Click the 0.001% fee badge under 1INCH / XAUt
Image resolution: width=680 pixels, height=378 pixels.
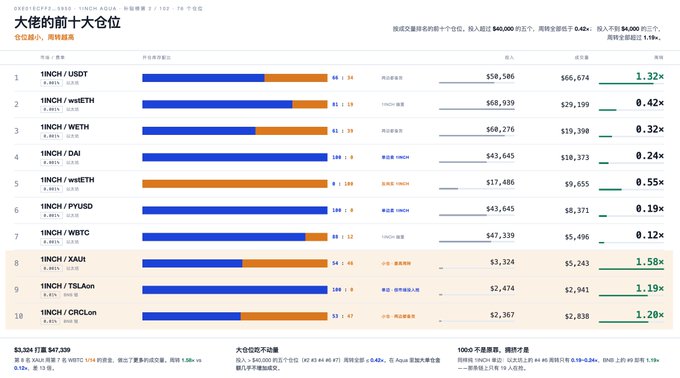point(52,268)
